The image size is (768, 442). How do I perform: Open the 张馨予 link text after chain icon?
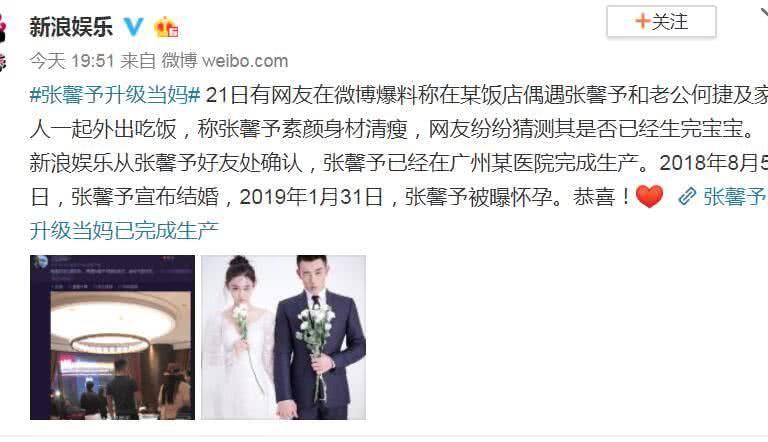tap(735, 196)
